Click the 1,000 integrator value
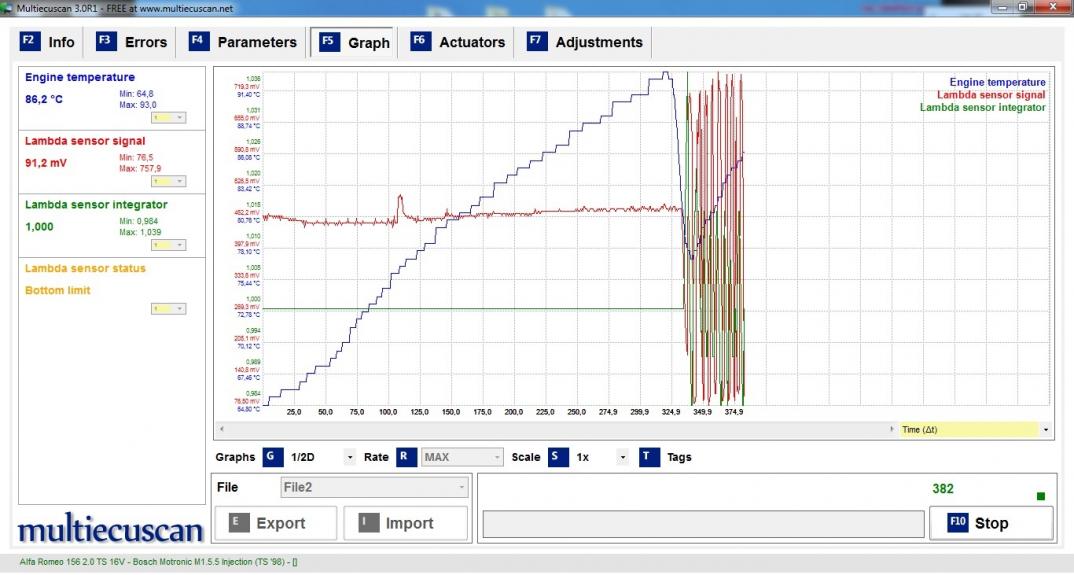The height and width of the screenshot is (575, 1074). point(39,227)
